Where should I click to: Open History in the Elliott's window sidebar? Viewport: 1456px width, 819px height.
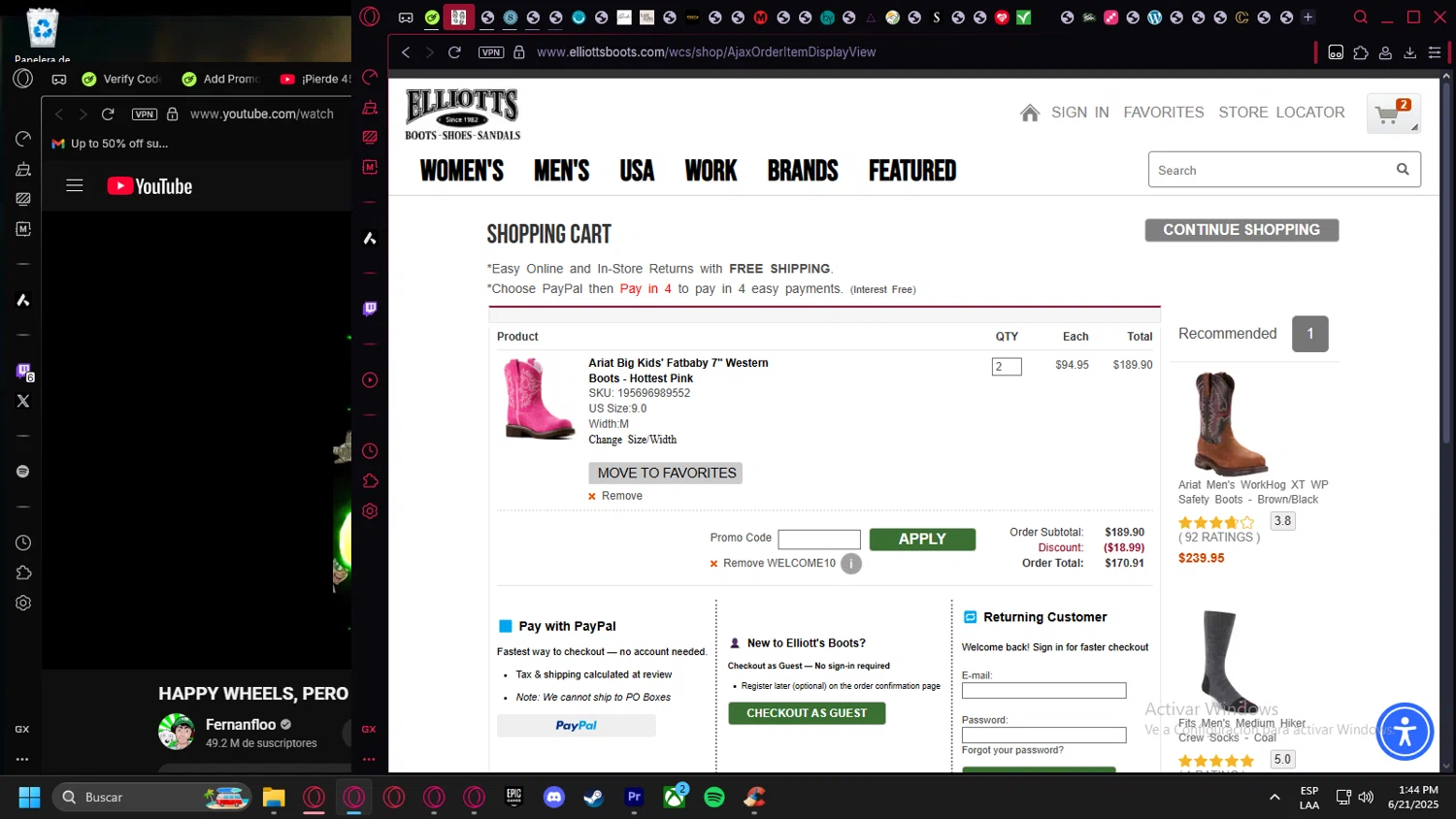click(x=370, y=451)
